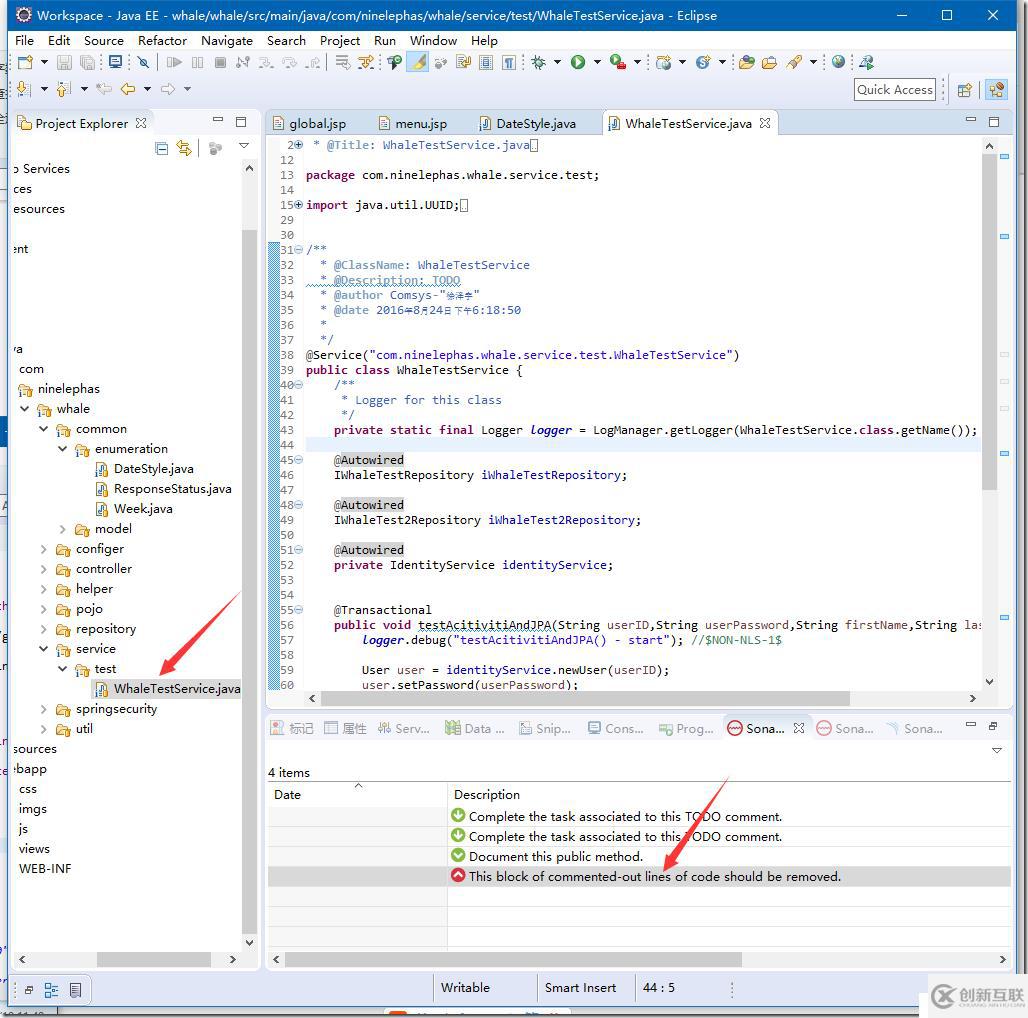The height and width of the screenshot is (1018, 1028).
Task: Expand the model package node
Action: coord(63,528)
